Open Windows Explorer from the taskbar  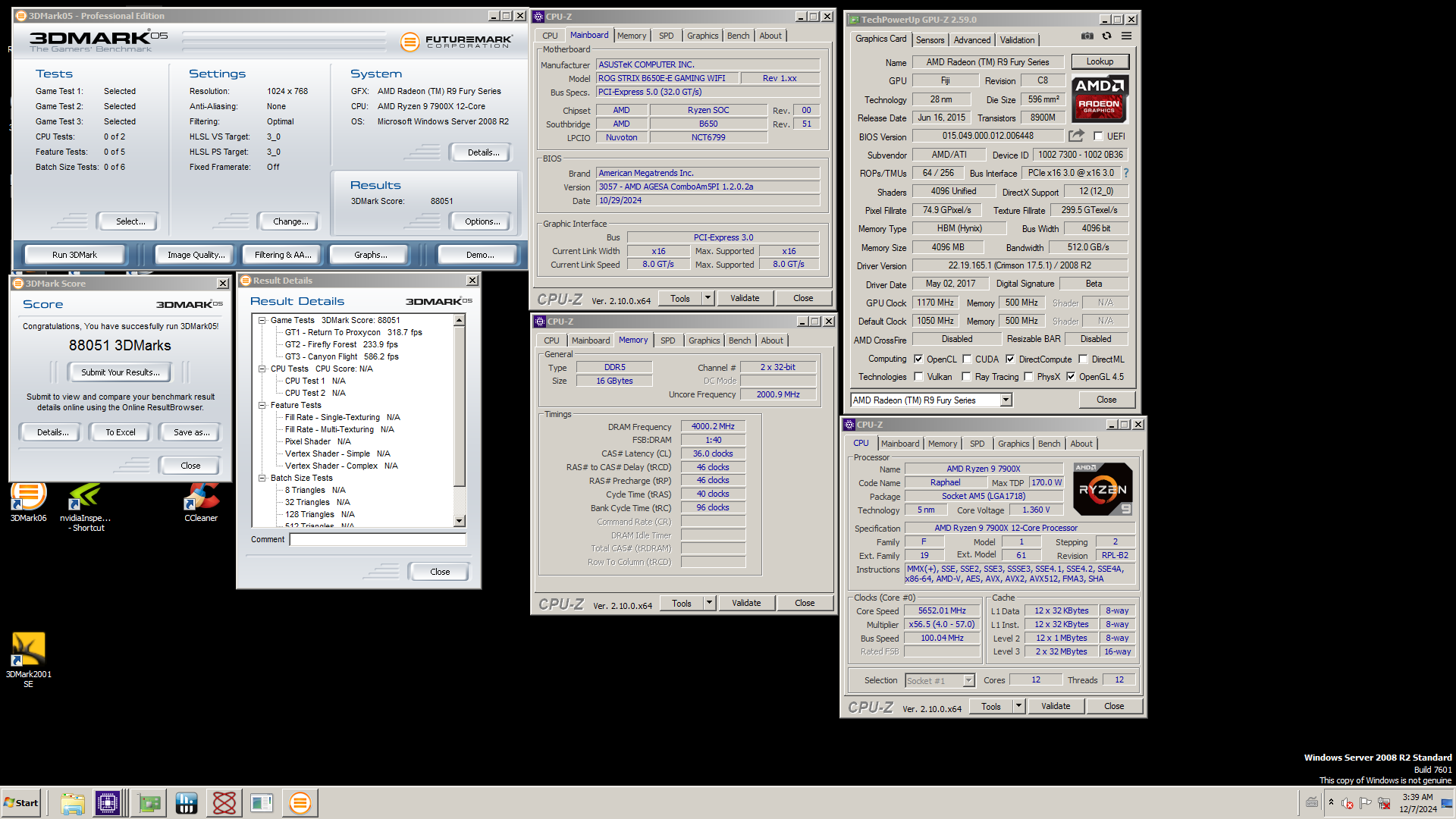pos(73,802)
